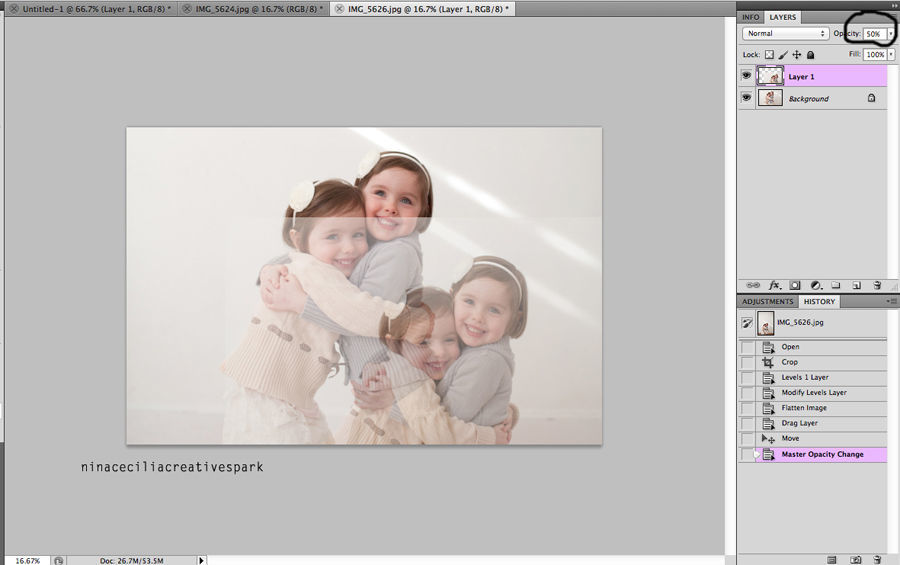
Task: Open the Opacity slider dropdown arrow
Action: 891,34
